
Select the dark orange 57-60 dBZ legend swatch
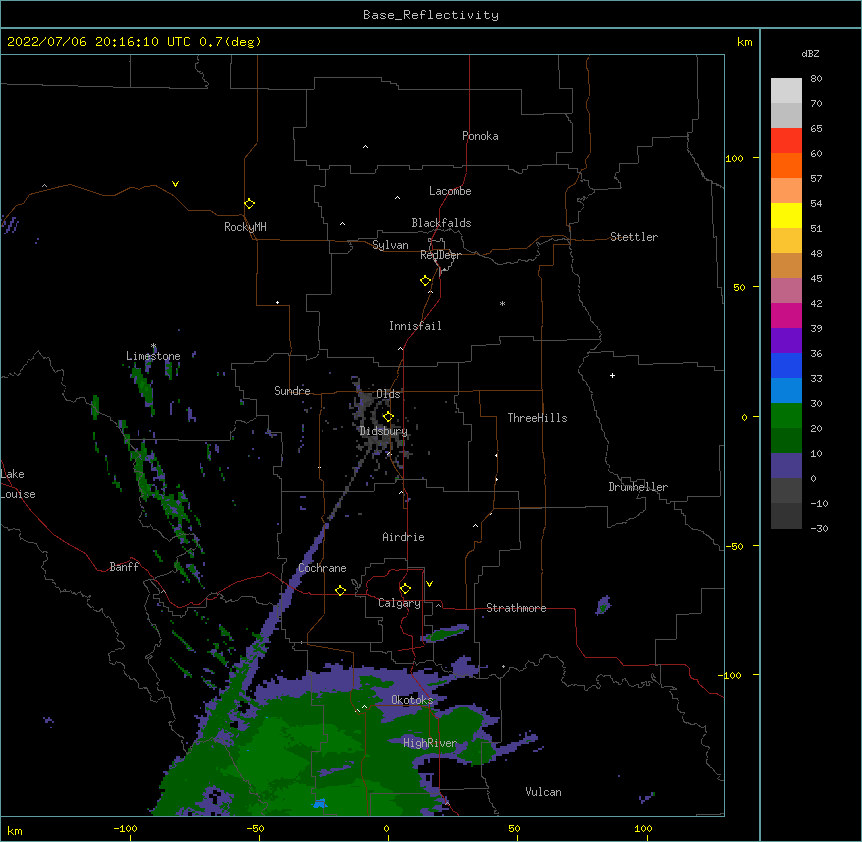coord(786,165)
